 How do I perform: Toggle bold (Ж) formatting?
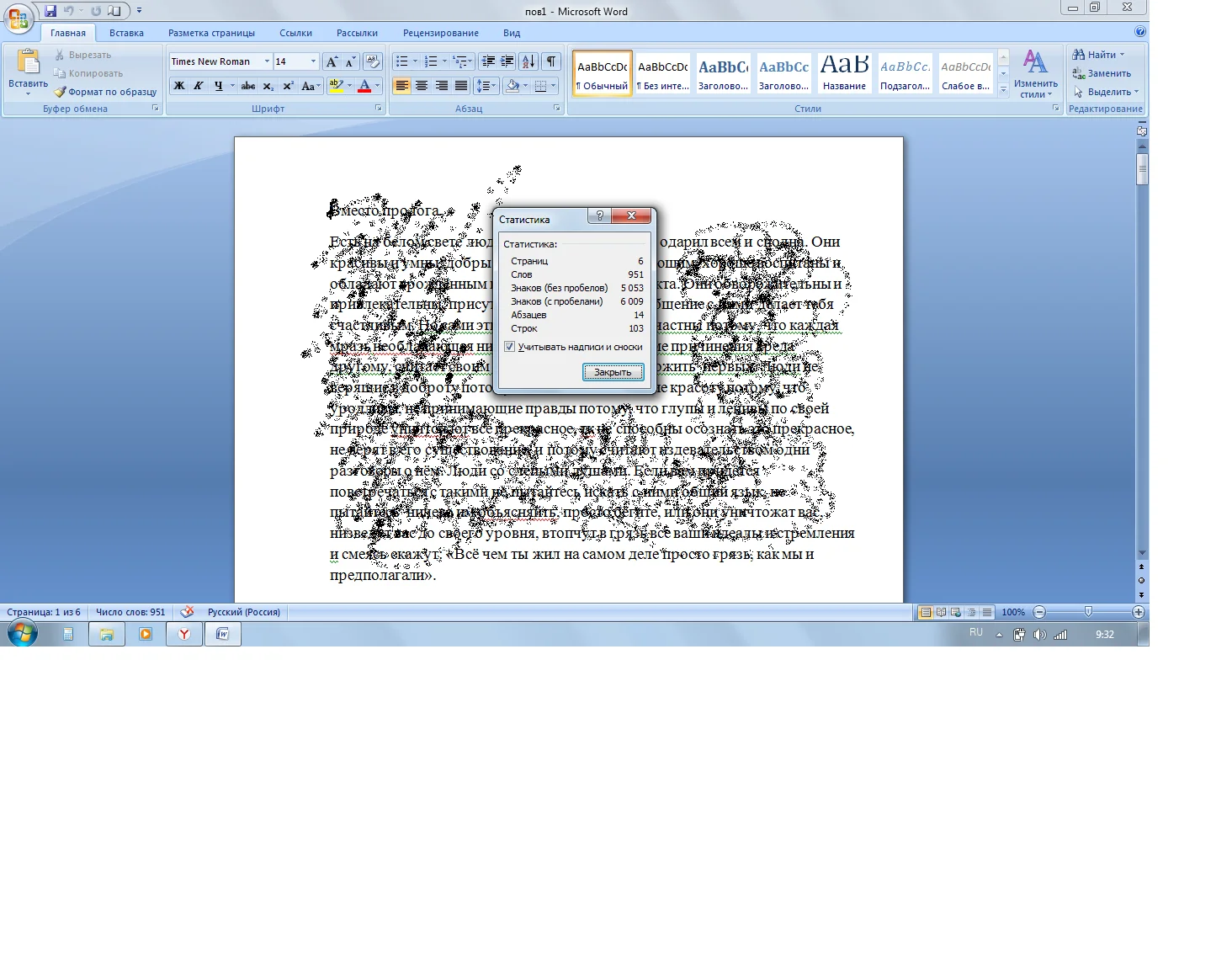click(179, 86)
